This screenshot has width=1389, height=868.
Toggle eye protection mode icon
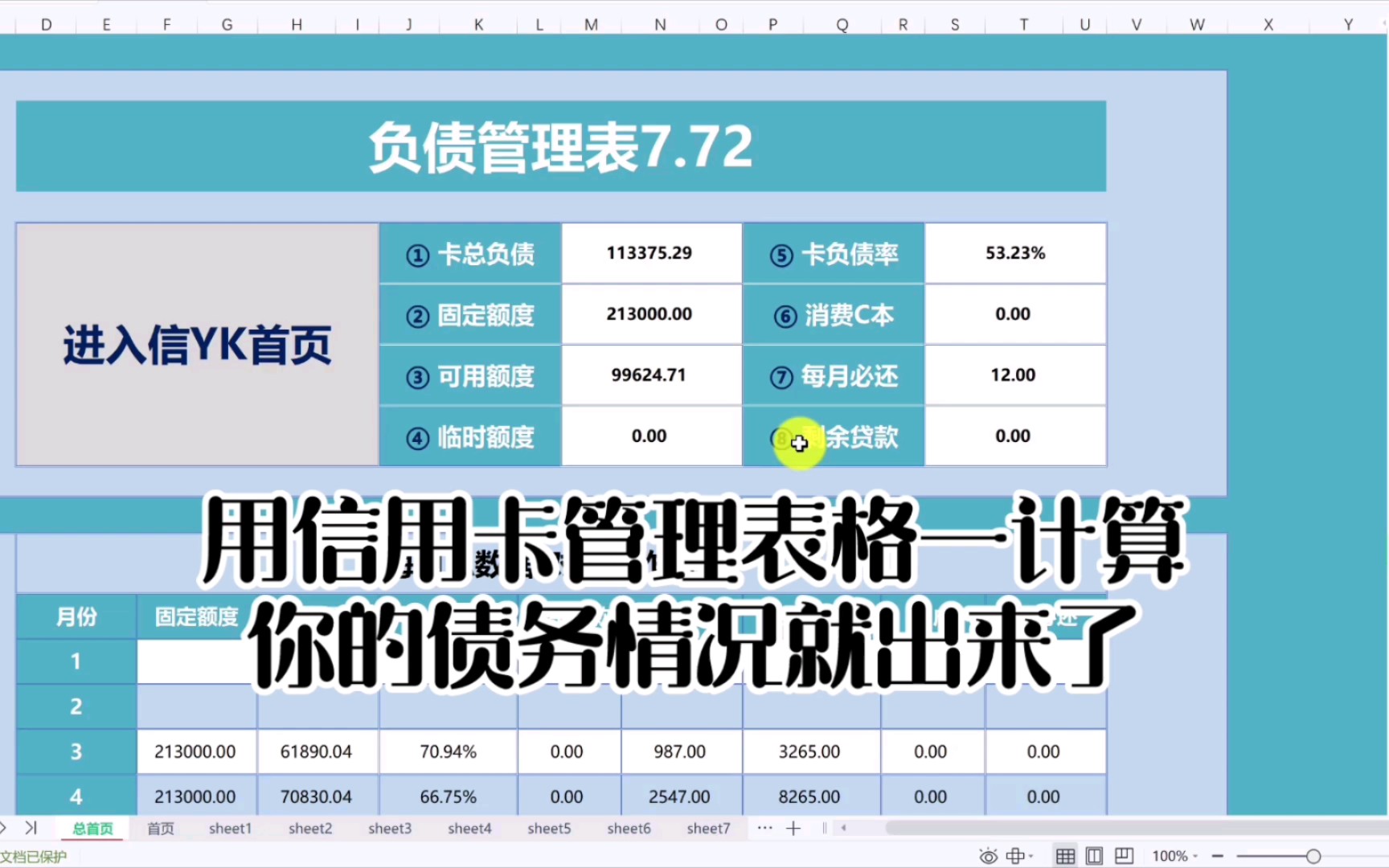(988, 856)
